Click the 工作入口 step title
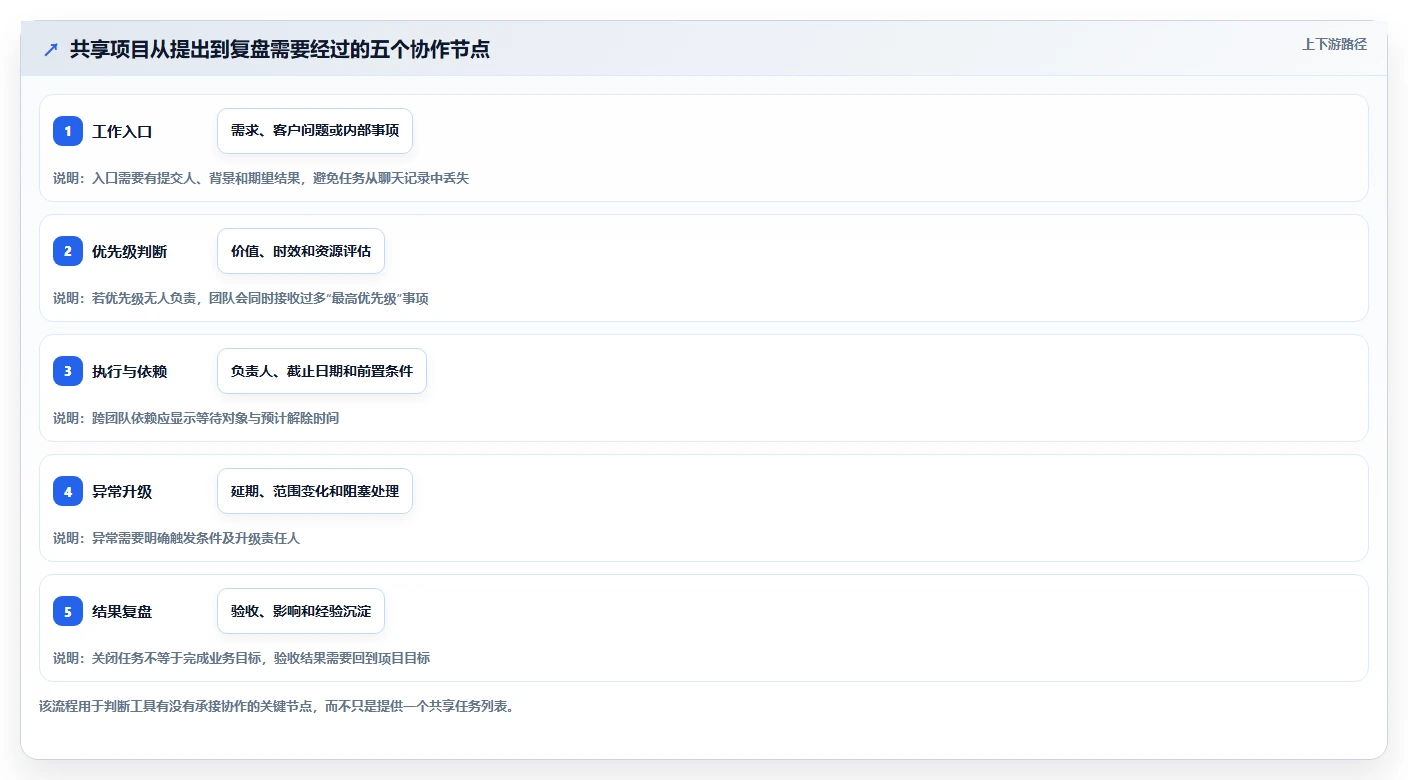Image resolution: width=1408 pixels, height=780 pixels. pos(122,132)
